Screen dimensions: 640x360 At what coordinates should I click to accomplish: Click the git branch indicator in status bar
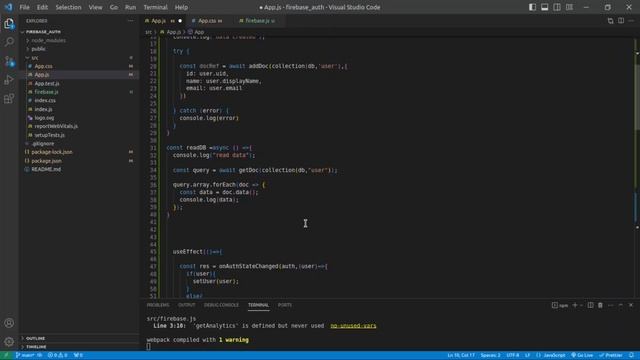pyautogui.click(x=28, y=356)
